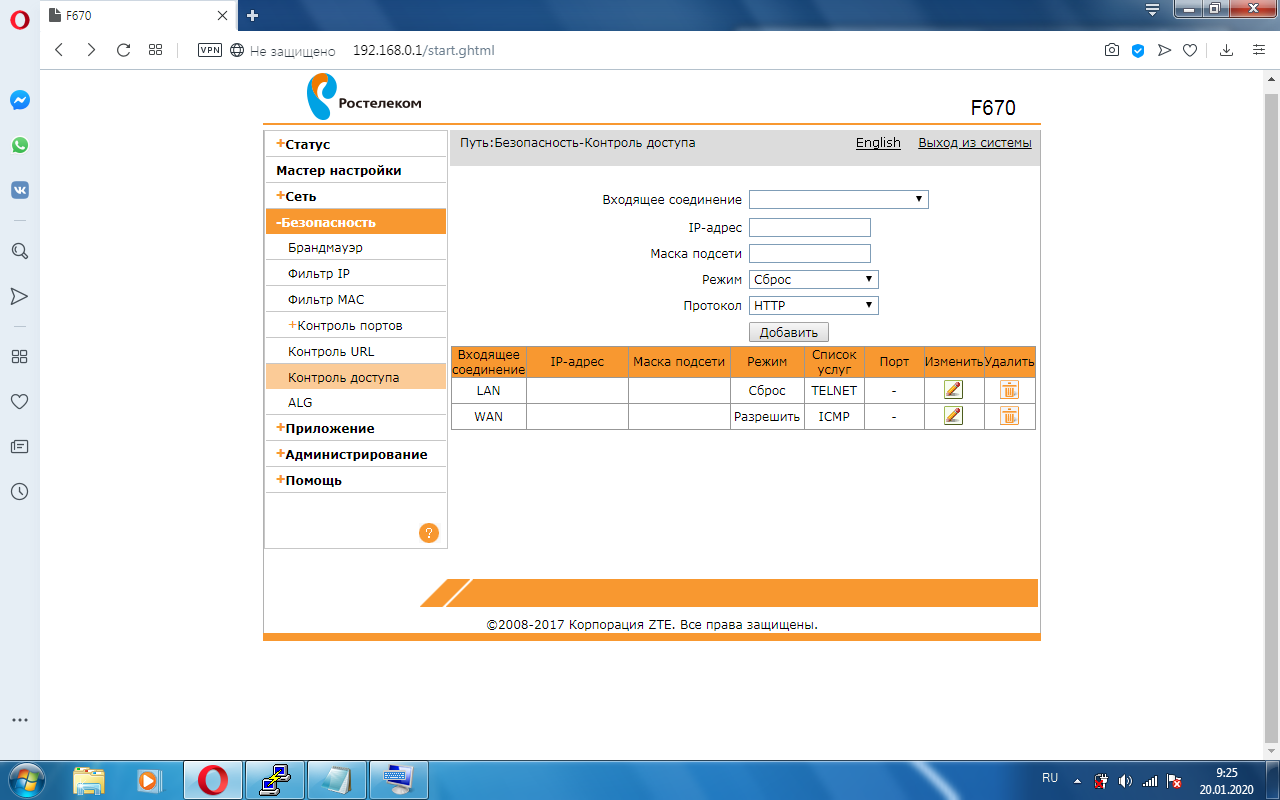The image size is (1280, 800).
Task: Delete the WAN ICMP rule
Action: click(1009, 416)
